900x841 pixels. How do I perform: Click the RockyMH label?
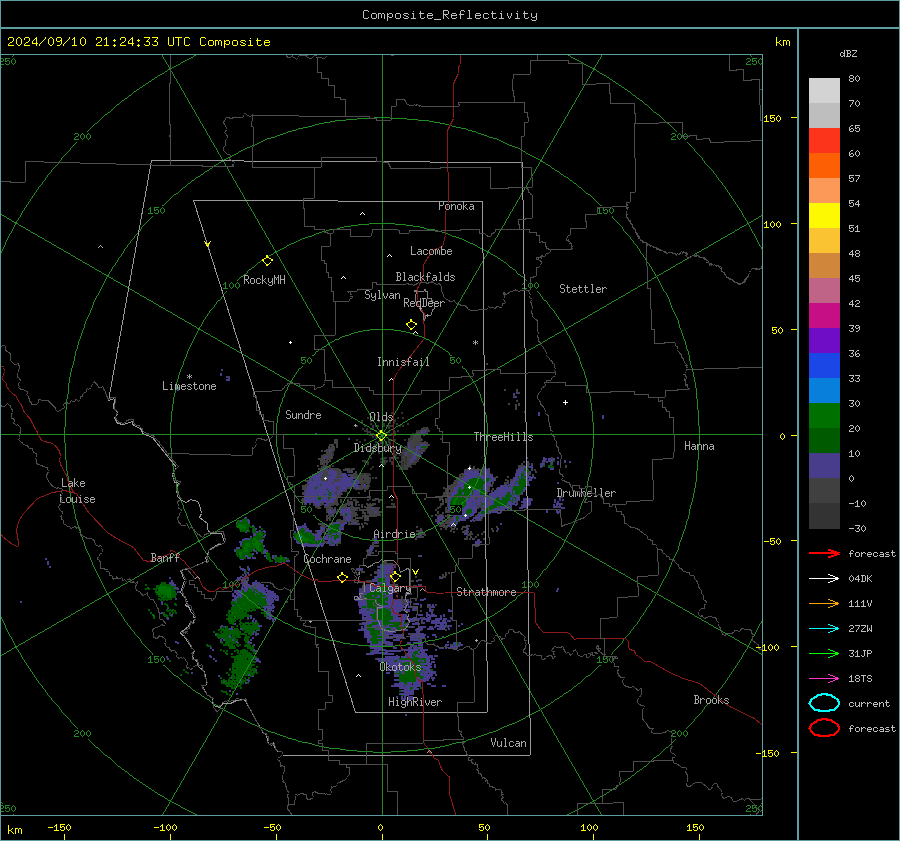[x=264, y=280]
